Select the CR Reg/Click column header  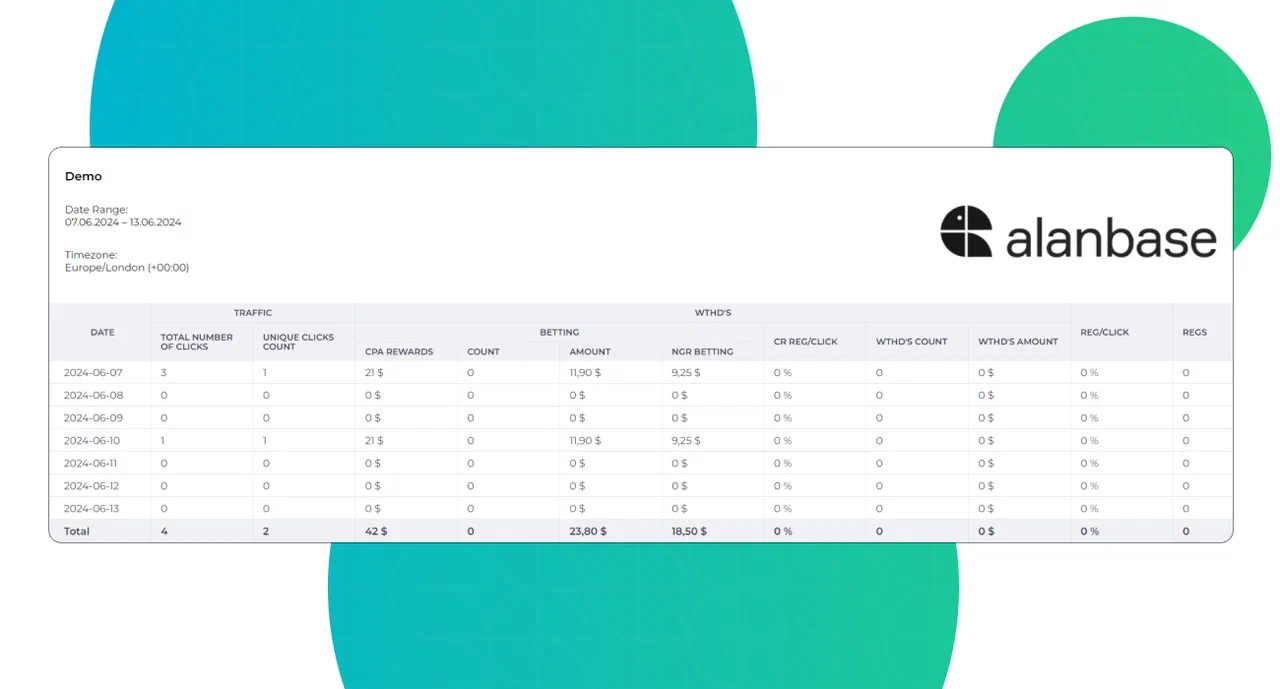[x=805, y=342]
